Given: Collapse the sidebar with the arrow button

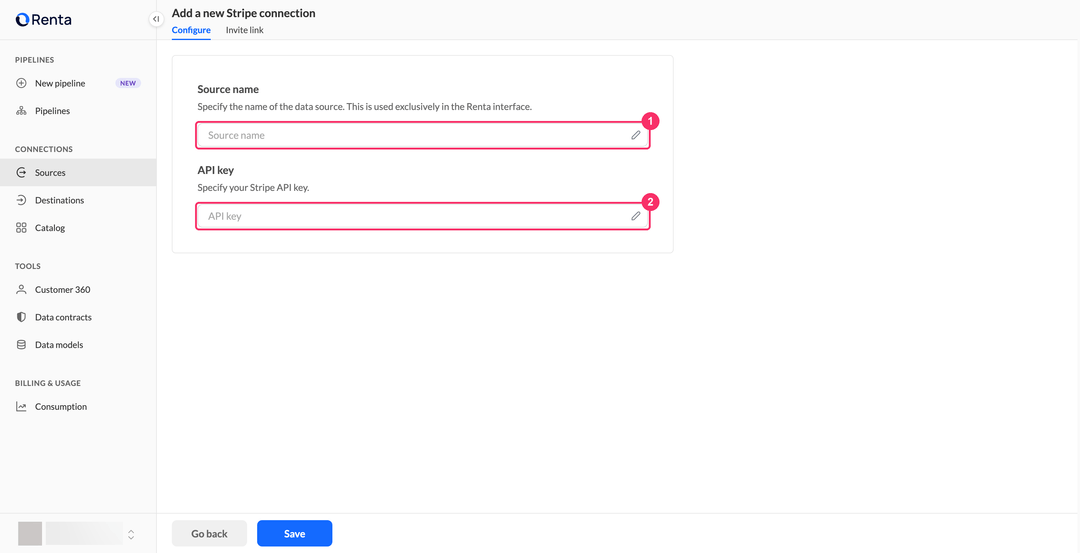Looking at the screenshot, I should pos(156,19).
